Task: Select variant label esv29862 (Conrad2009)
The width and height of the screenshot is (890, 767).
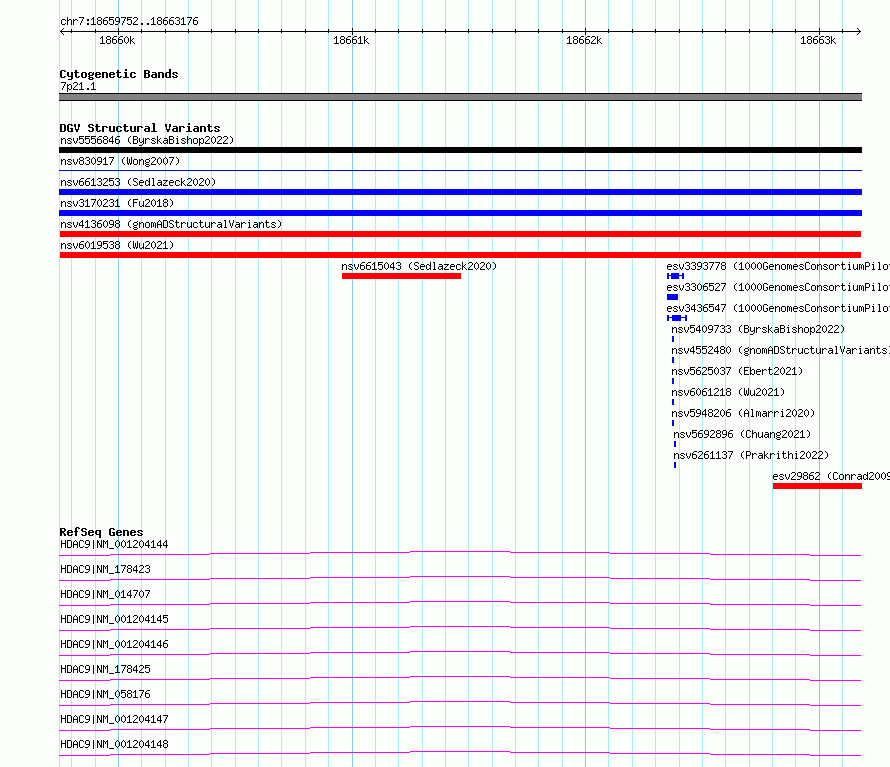Action: pos(831,476)
